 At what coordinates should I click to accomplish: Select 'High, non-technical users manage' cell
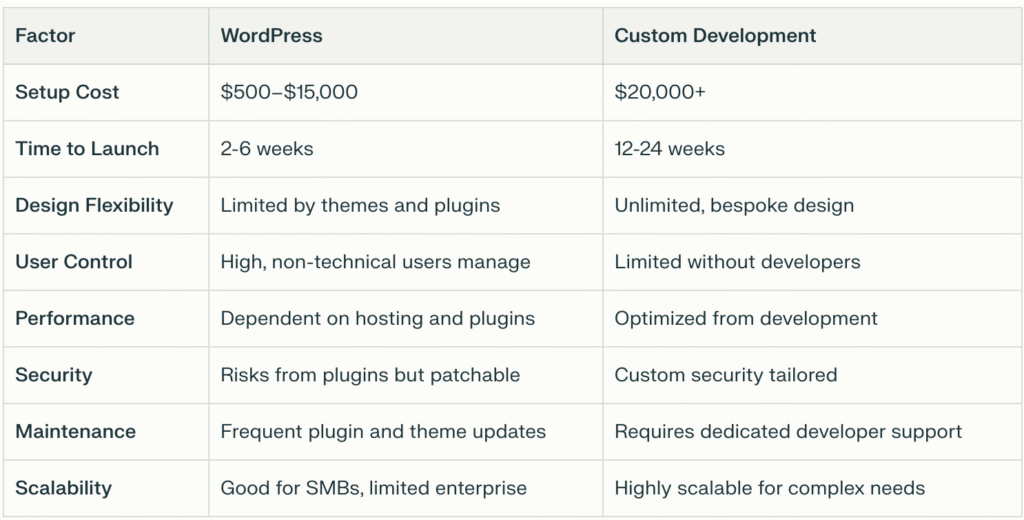tap(375, 262)
